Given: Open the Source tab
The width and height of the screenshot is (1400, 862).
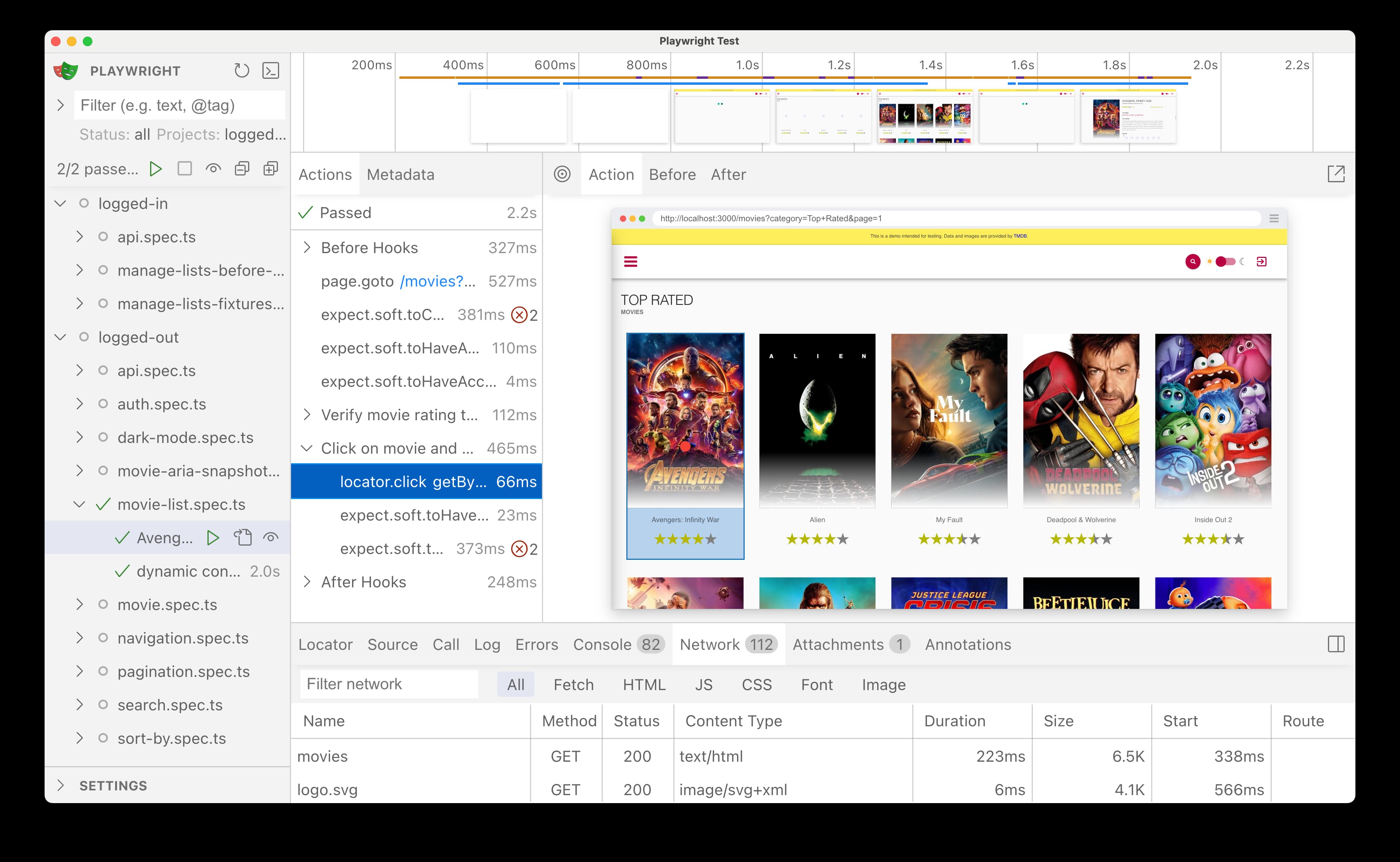Looking at the screenshot, I should tap(392, 644).
